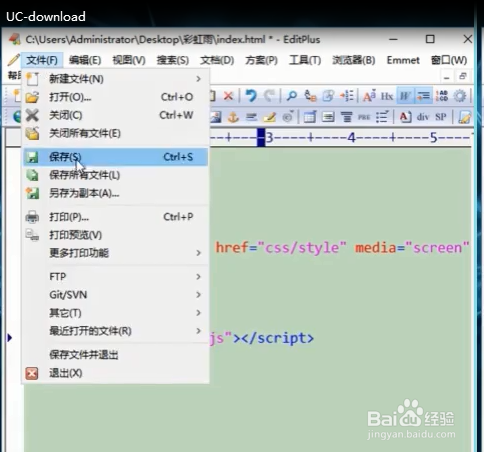Click the media="screen" attribute text in editor
The width and height of the screenshot is (484, 452).
(x=412, y=248)
